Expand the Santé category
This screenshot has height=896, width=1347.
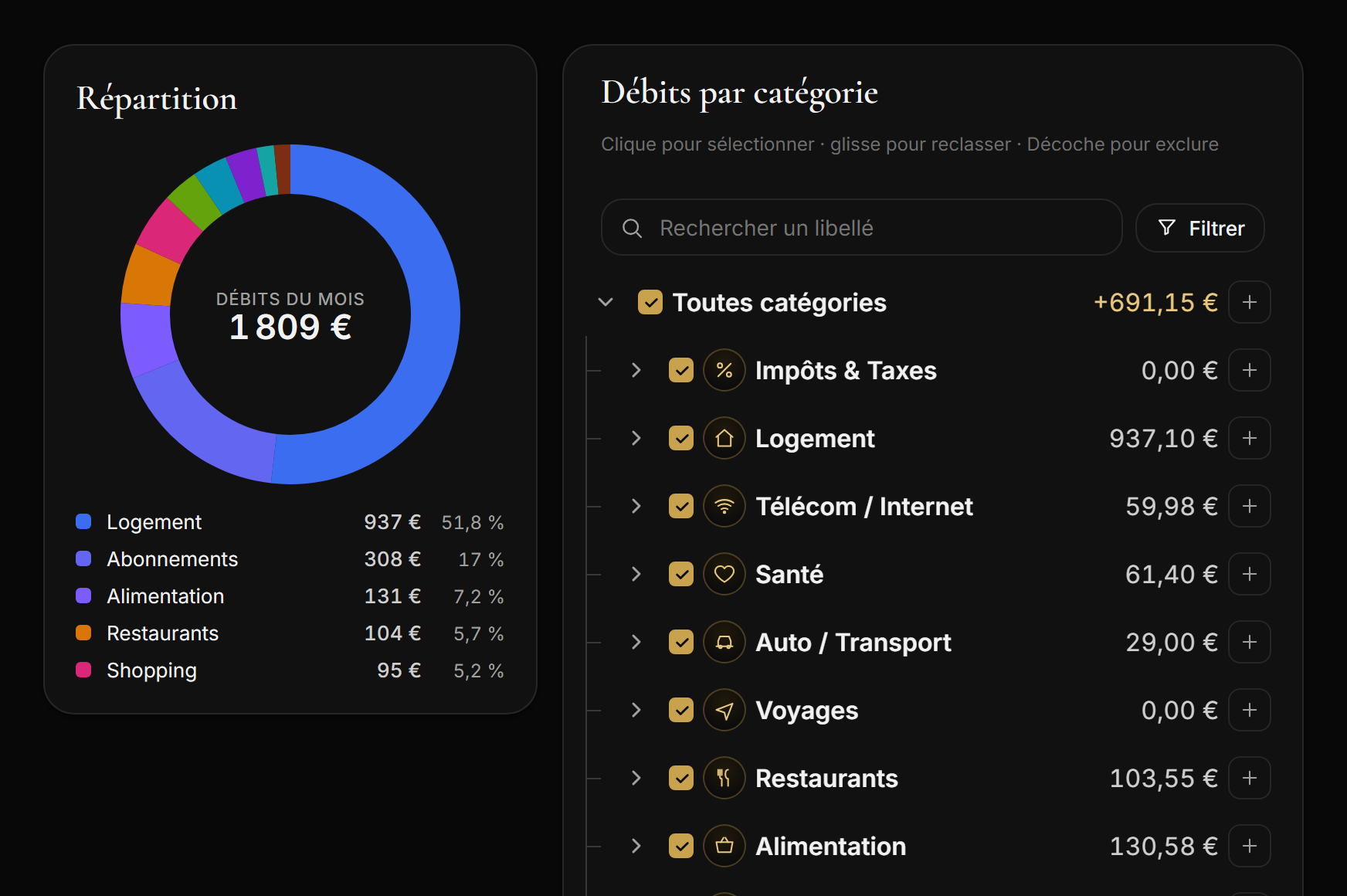[x=636, y=574]
